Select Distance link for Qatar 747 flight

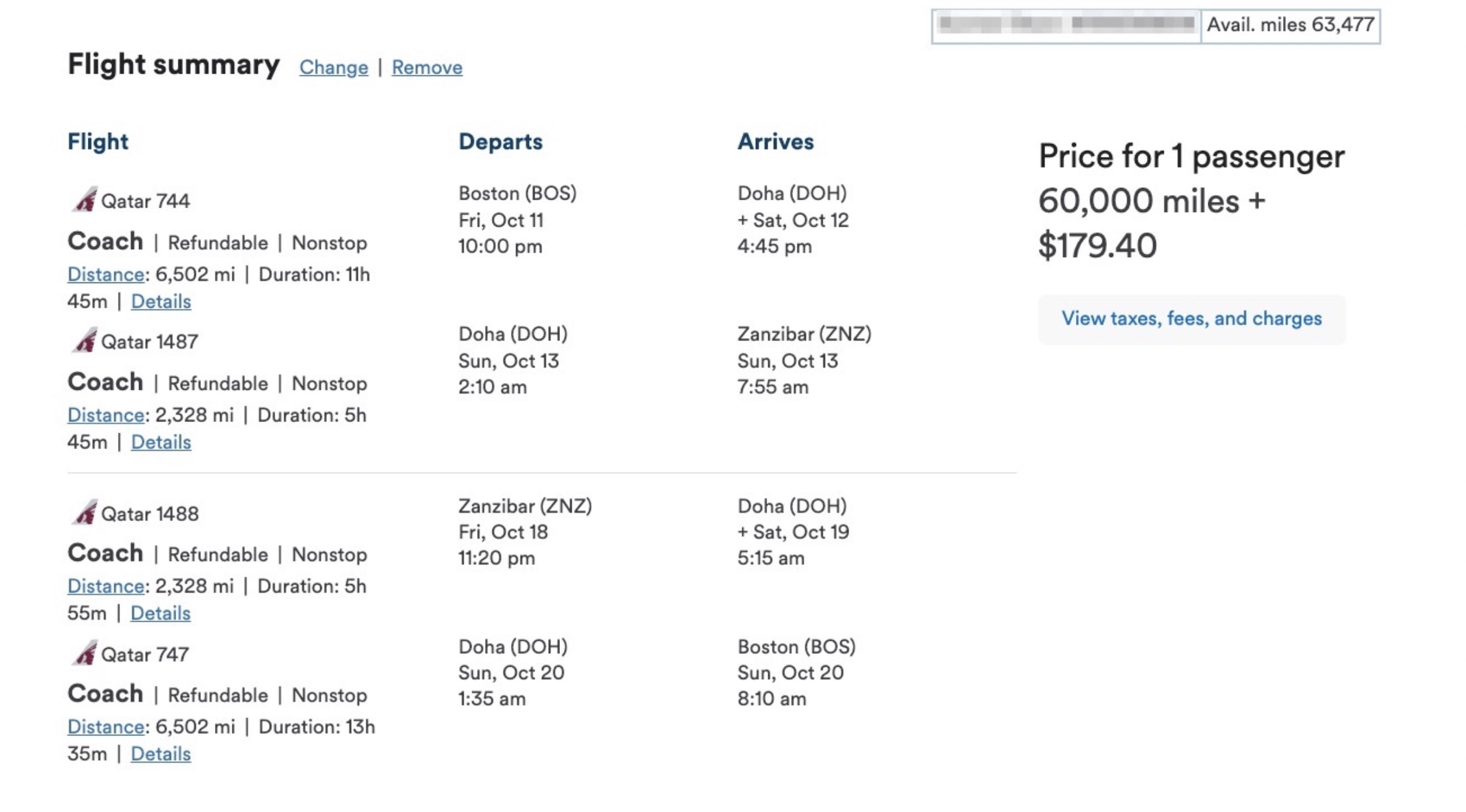(106, 727)
